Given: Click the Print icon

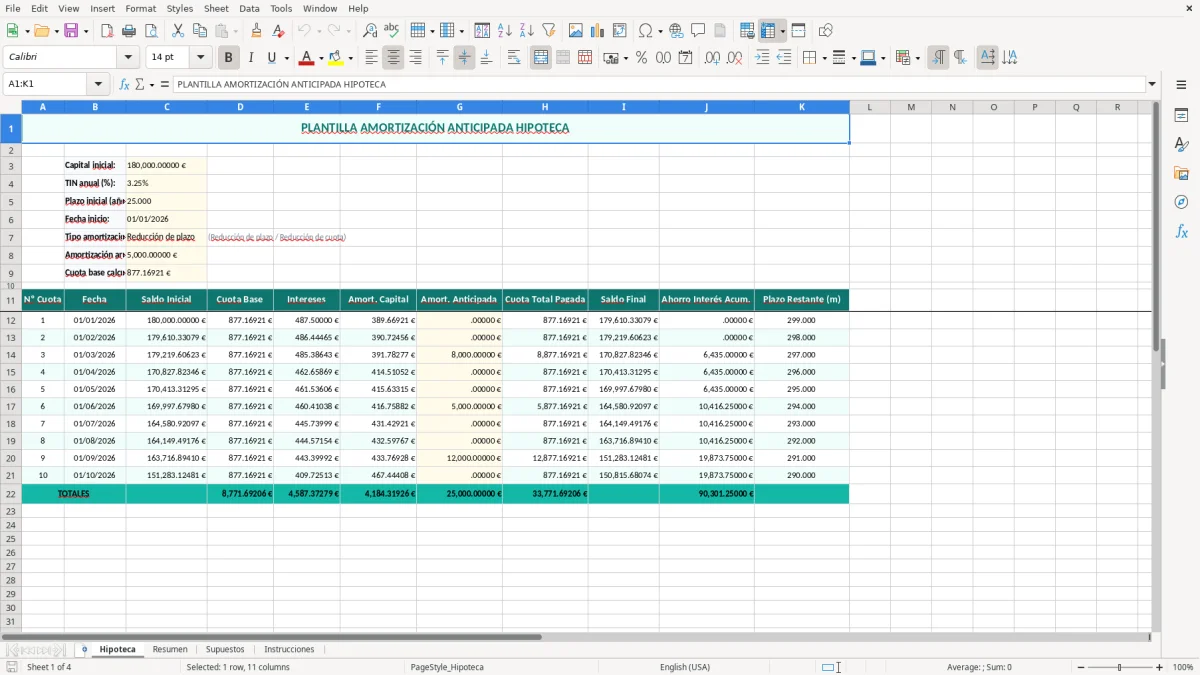Looking at the screenshot, I should (129, 31).
